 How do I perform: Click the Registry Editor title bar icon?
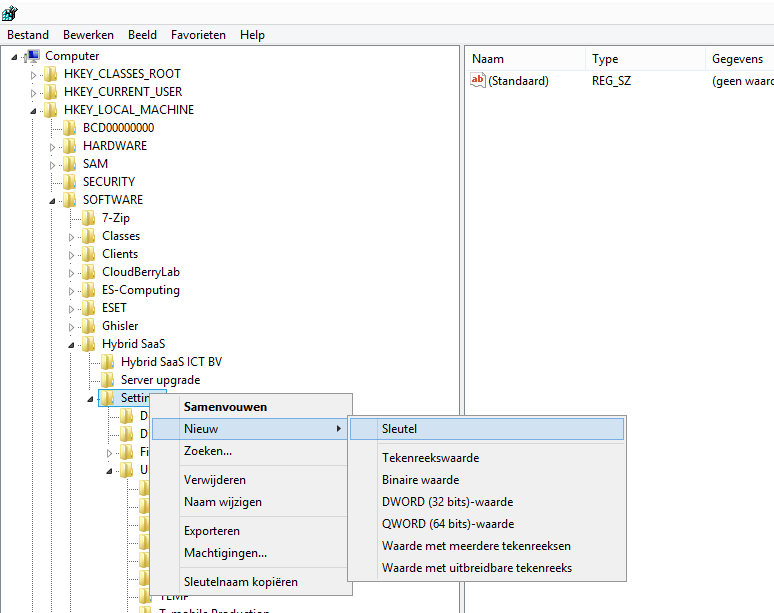[x=10, y=12]
